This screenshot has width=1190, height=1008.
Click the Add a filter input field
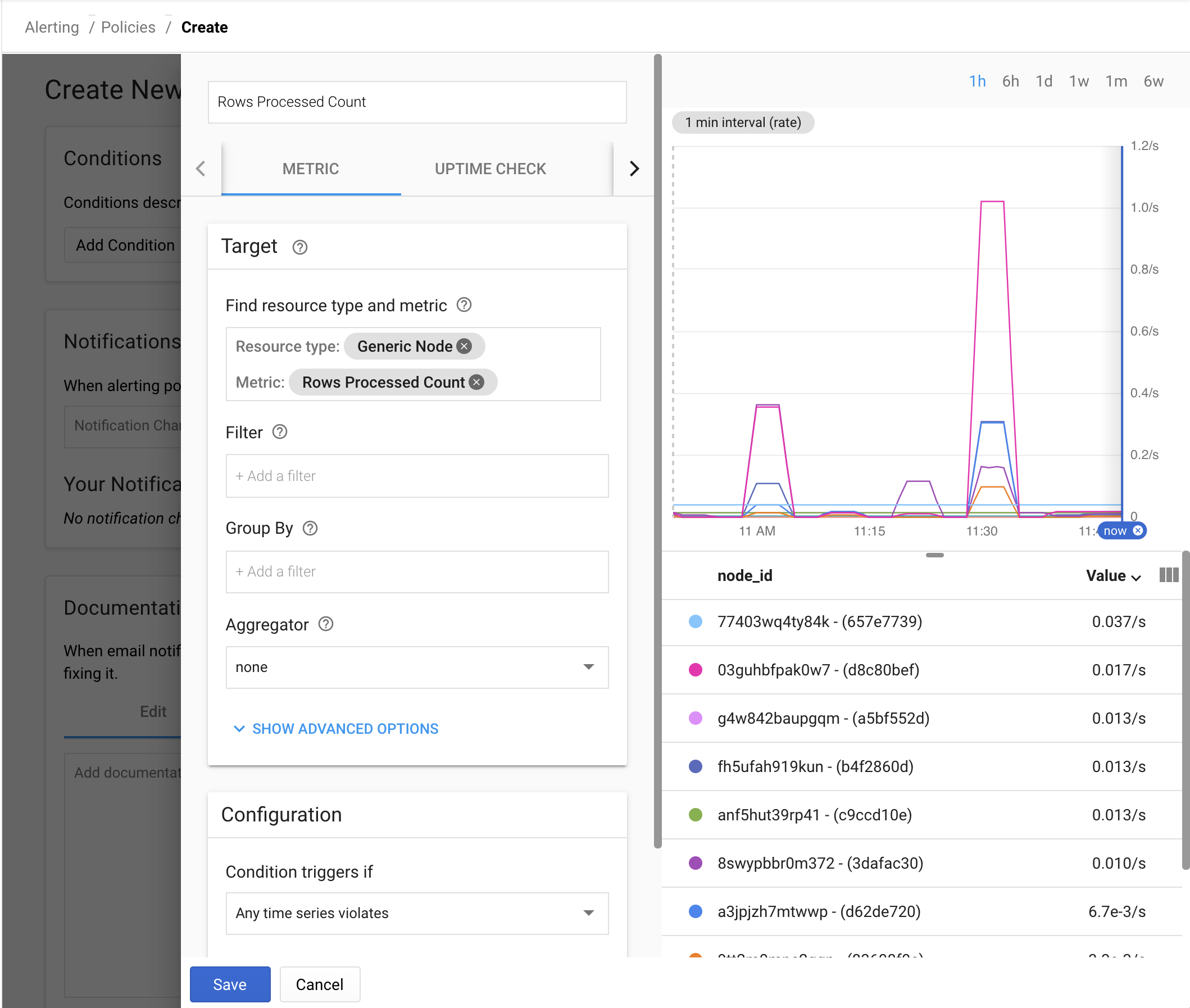point(415,476)
